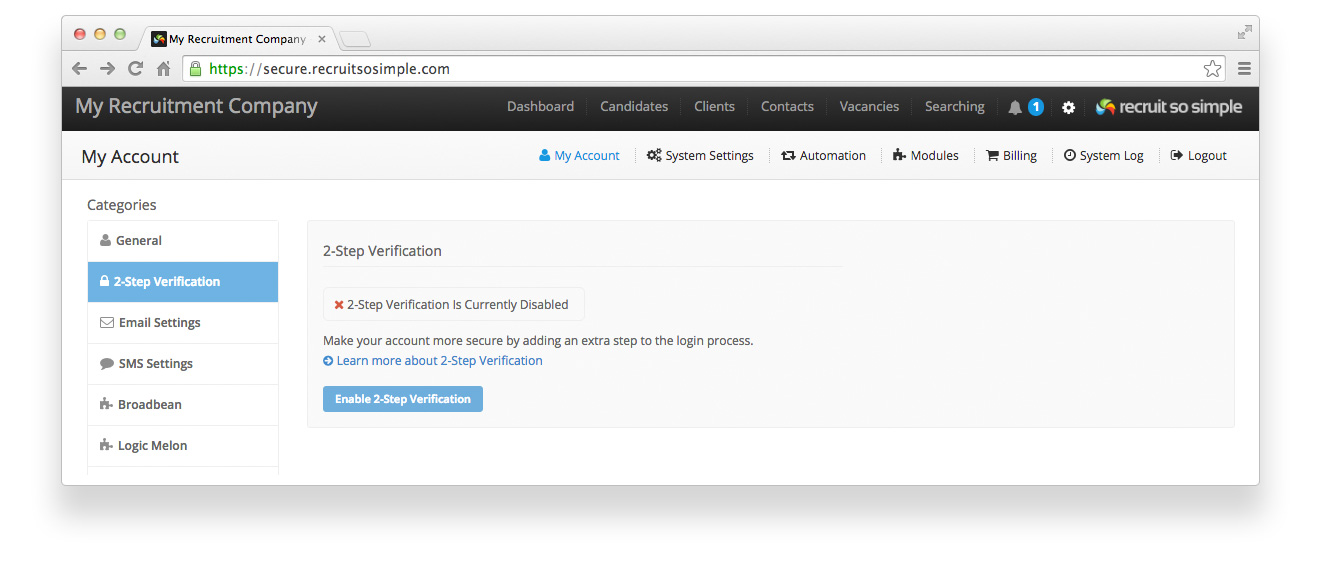Open Email Settings category
1325x562 pixels.
tap(183, 323)
